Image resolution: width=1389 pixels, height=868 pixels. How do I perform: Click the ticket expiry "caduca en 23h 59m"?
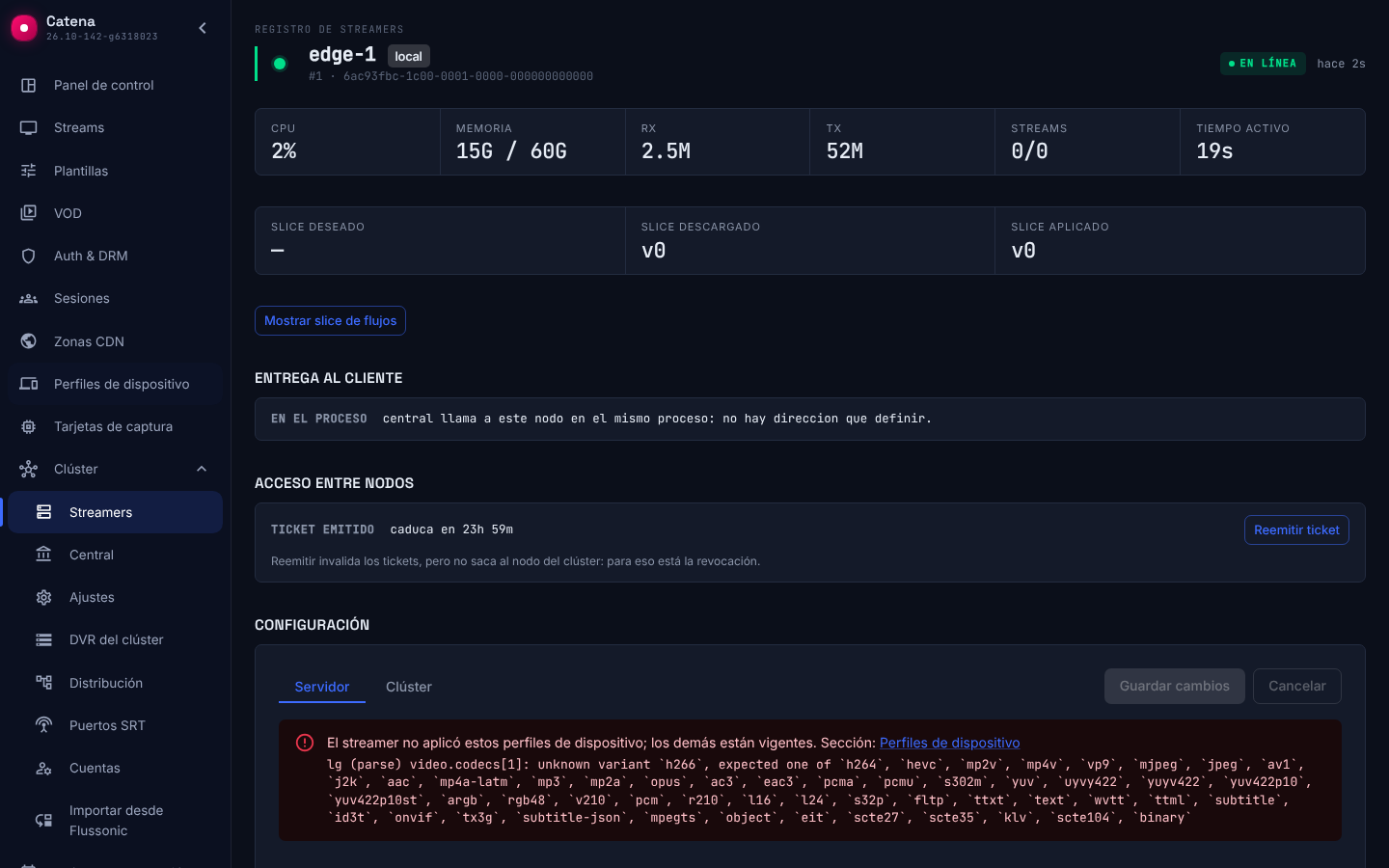(x=451, y=529)
